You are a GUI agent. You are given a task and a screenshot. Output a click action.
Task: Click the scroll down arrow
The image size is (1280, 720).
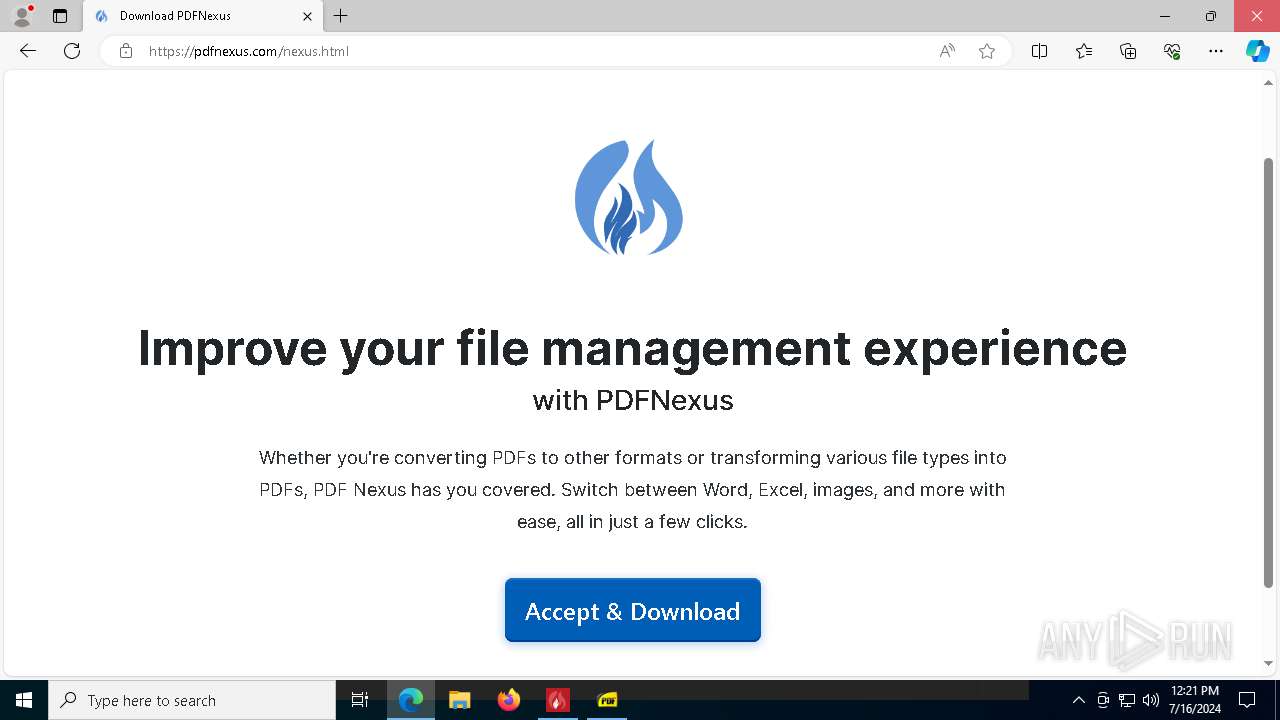point(1269,663)
